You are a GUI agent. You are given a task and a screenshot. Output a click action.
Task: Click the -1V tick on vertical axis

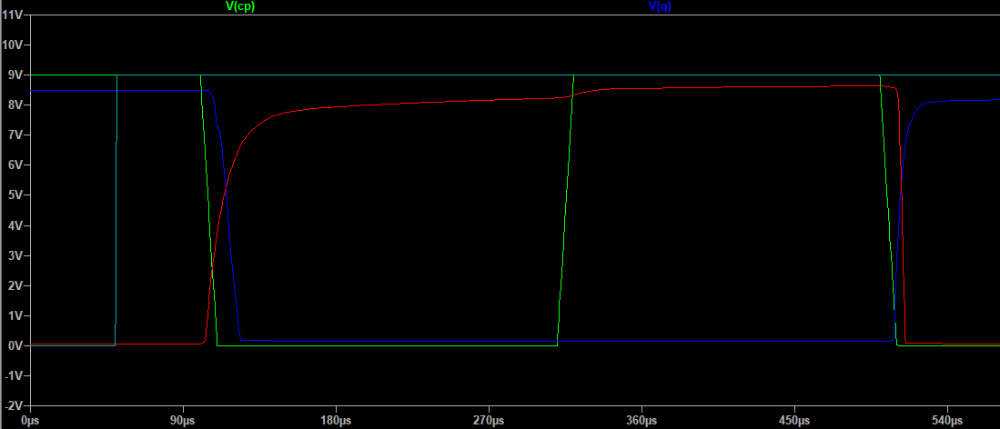[14, 376]
